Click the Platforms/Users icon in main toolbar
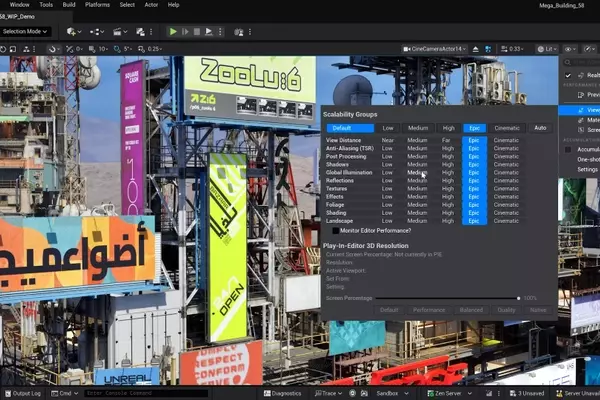 coord(239,32)
